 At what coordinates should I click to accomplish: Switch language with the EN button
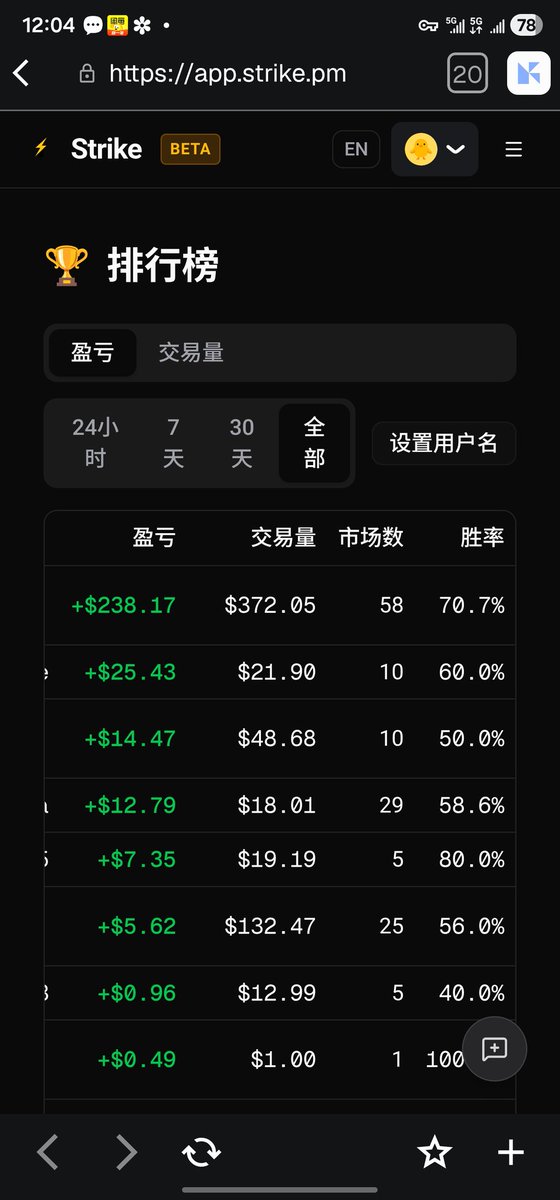(x=356, y=149)
